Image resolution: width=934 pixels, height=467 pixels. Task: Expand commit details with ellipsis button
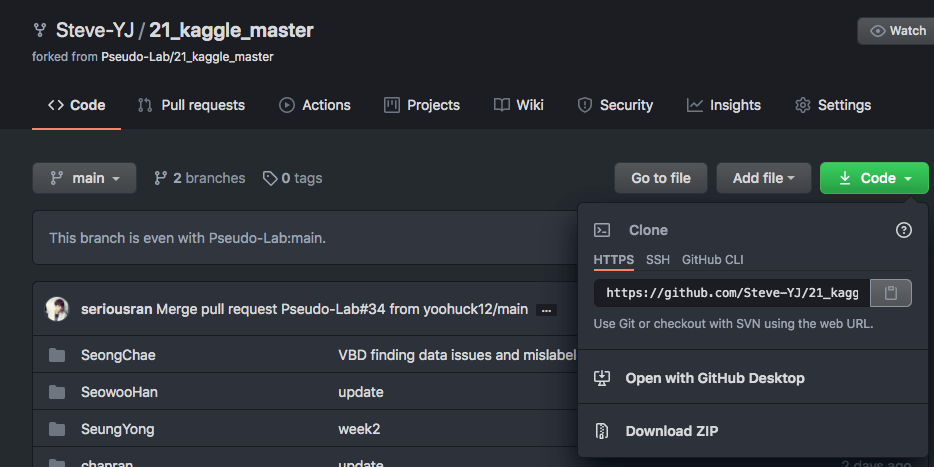tap(546, 310)
